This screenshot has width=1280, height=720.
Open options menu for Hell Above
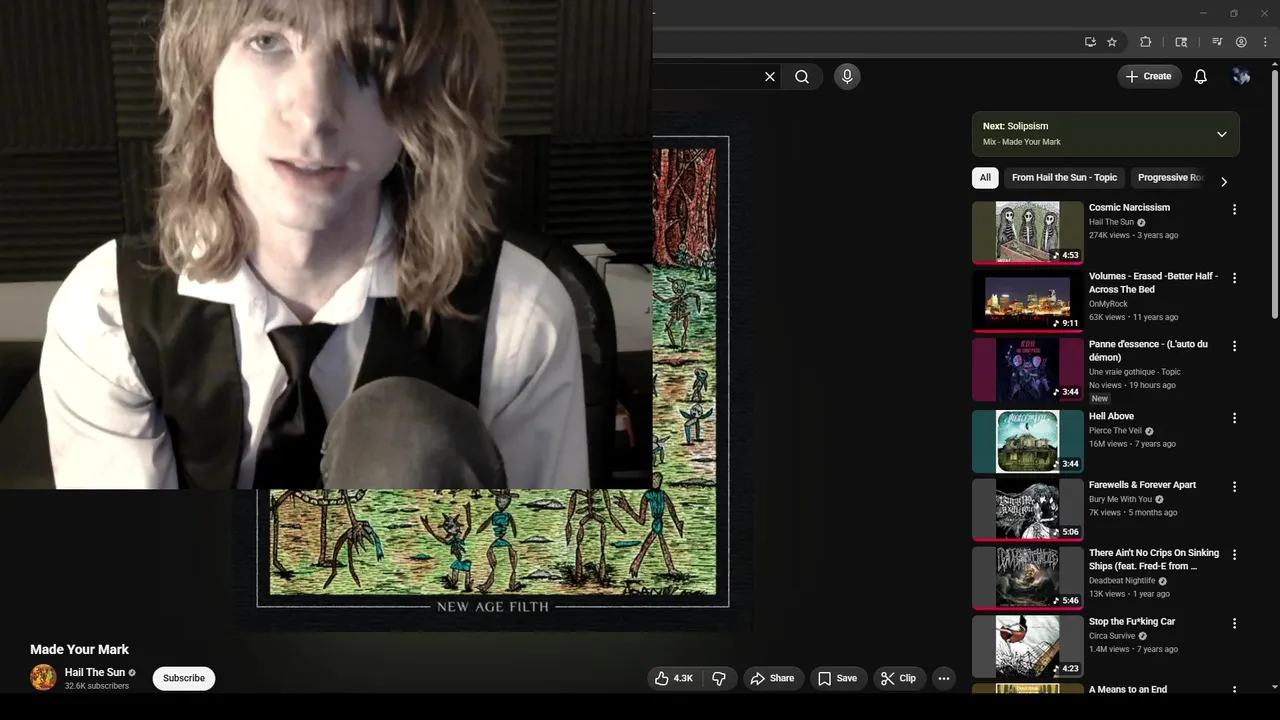tap(1234, 418)
